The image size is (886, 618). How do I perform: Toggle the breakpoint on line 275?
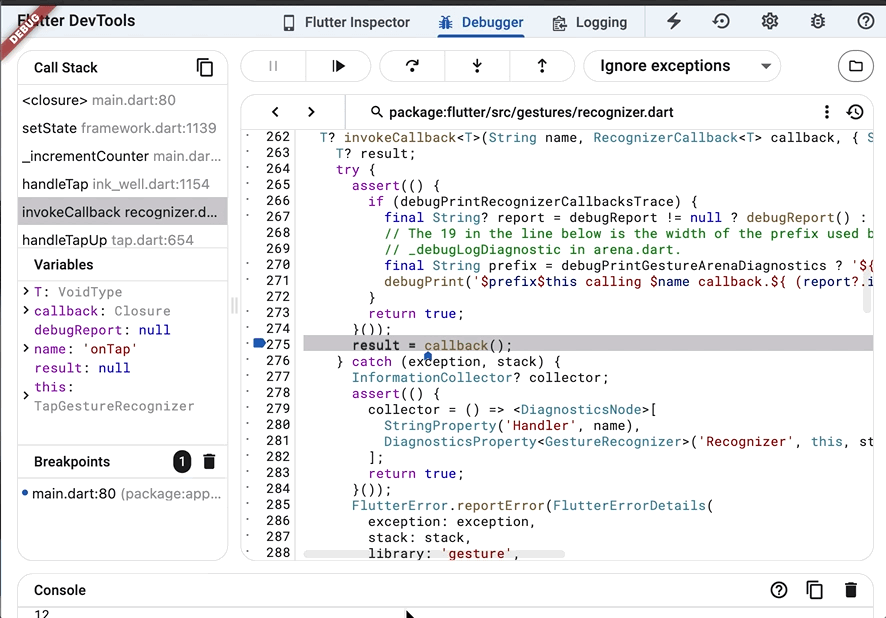tap(259, 343)
